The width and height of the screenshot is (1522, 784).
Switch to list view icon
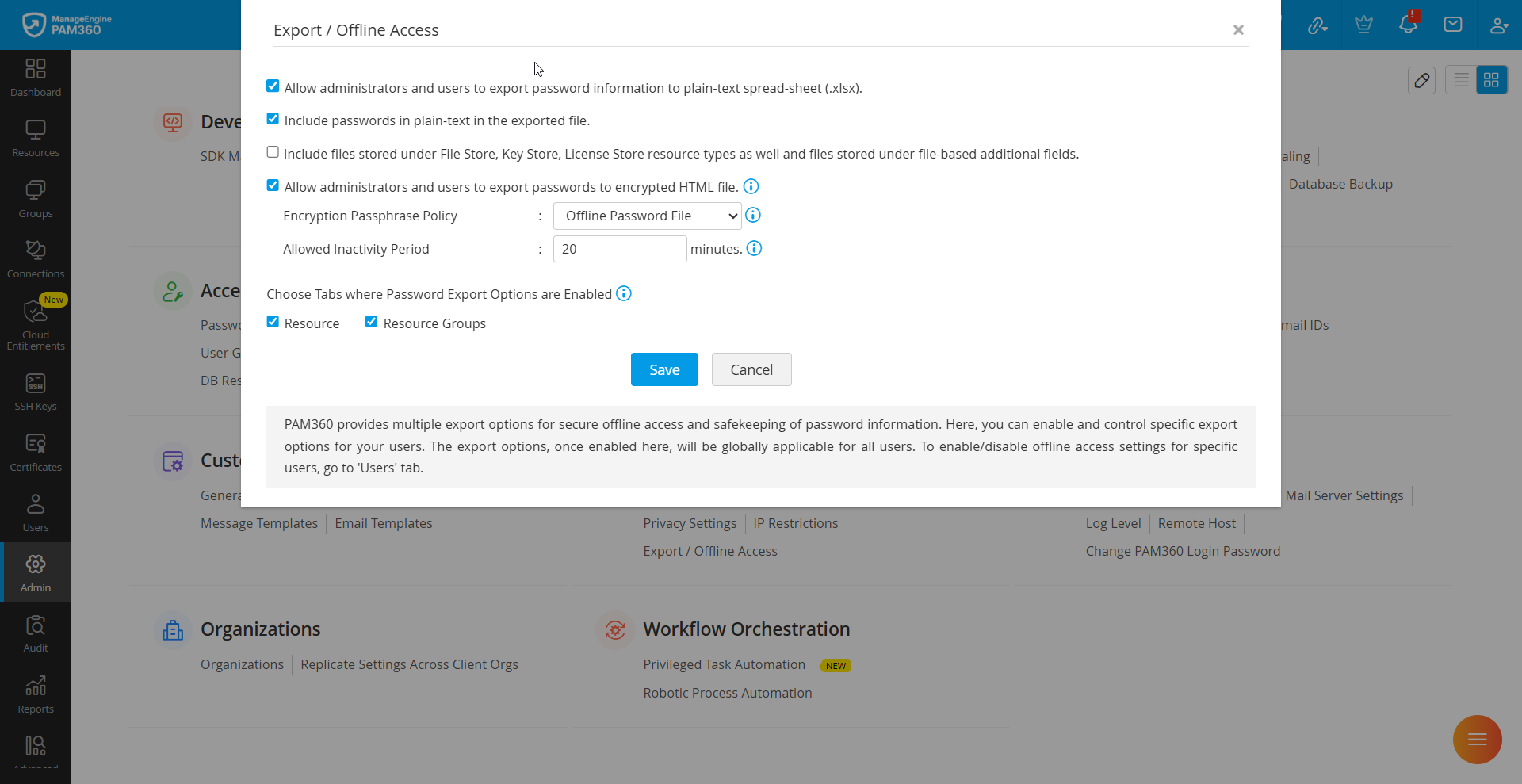[x=1461, y=80]
